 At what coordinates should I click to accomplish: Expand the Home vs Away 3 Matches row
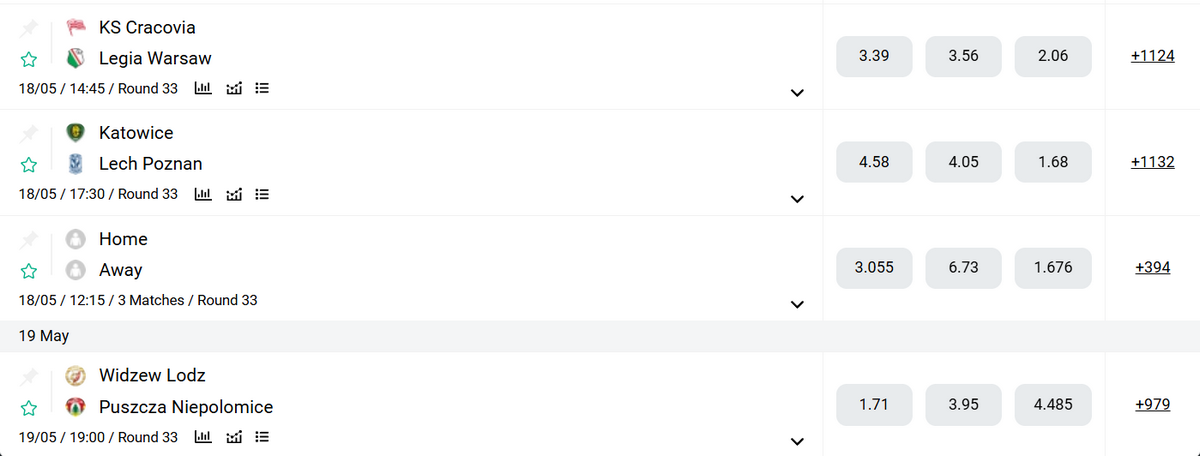point(797,304)
